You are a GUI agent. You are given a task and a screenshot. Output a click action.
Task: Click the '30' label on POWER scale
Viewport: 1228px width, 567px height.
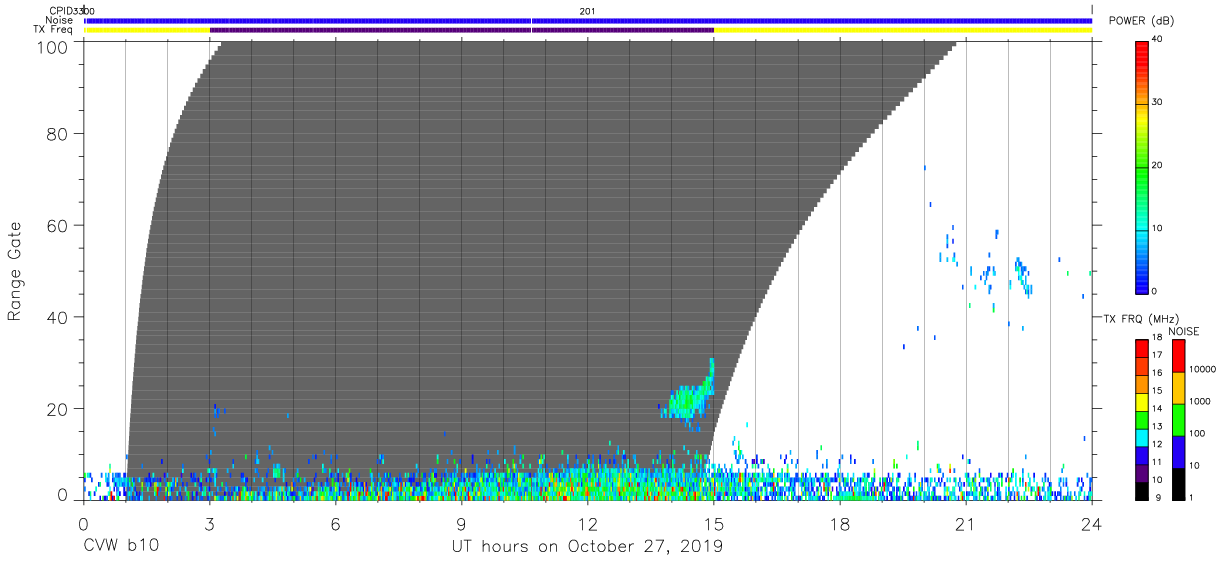click(x=1159, y=102)
